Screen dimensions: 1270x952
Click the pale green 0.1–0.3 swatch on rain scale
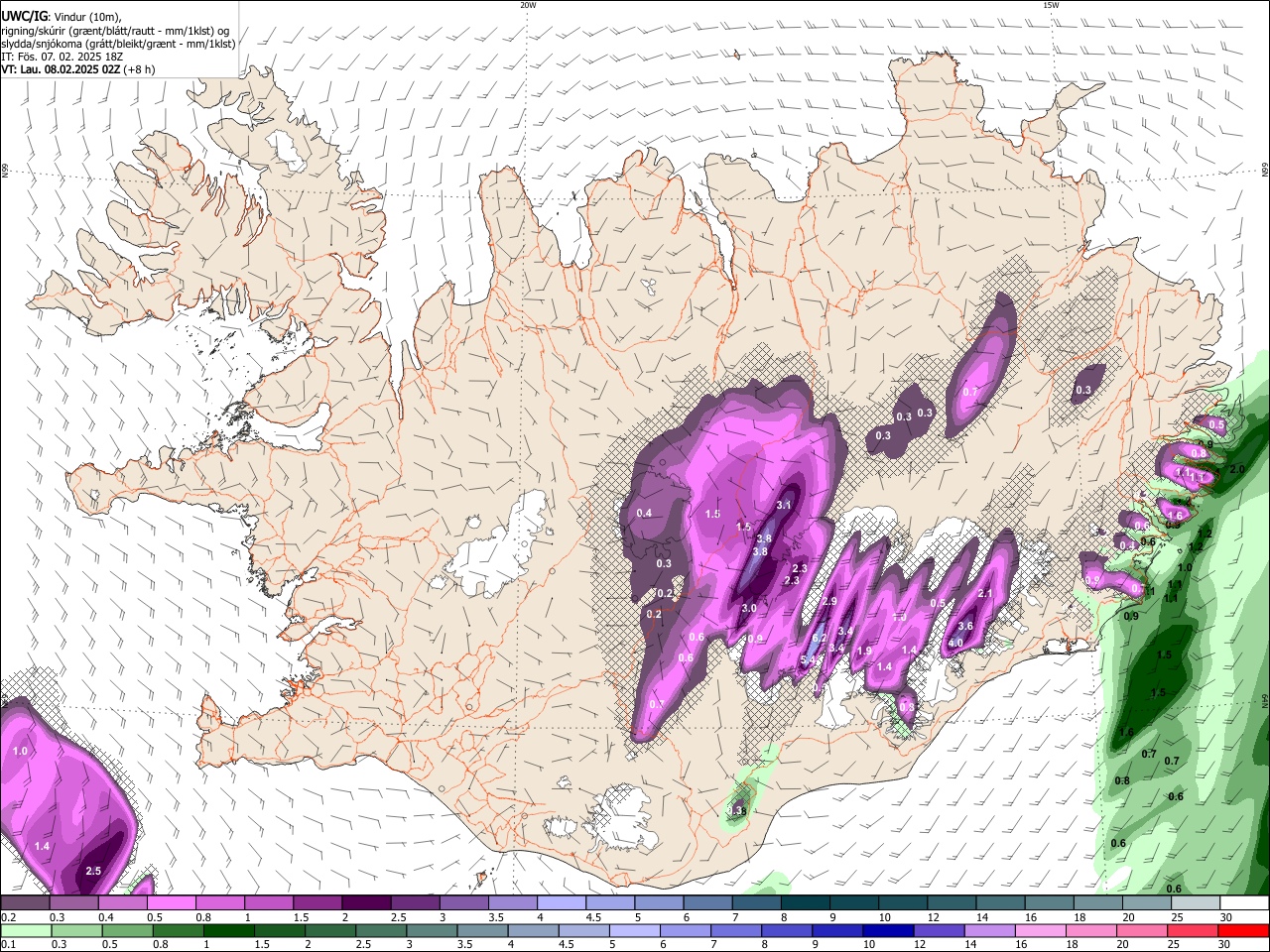(x=27, y=930)
